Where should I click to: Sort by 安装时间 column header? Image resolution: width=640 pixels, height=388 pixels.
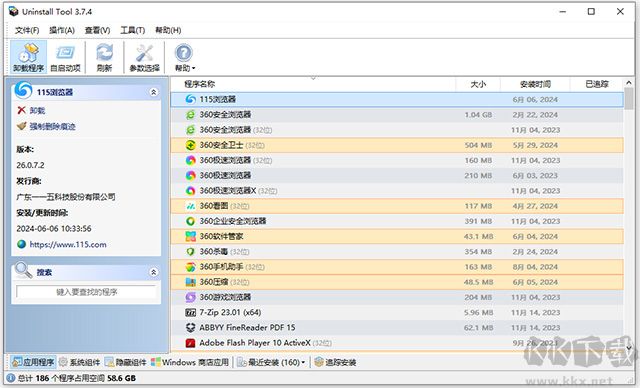535,84
